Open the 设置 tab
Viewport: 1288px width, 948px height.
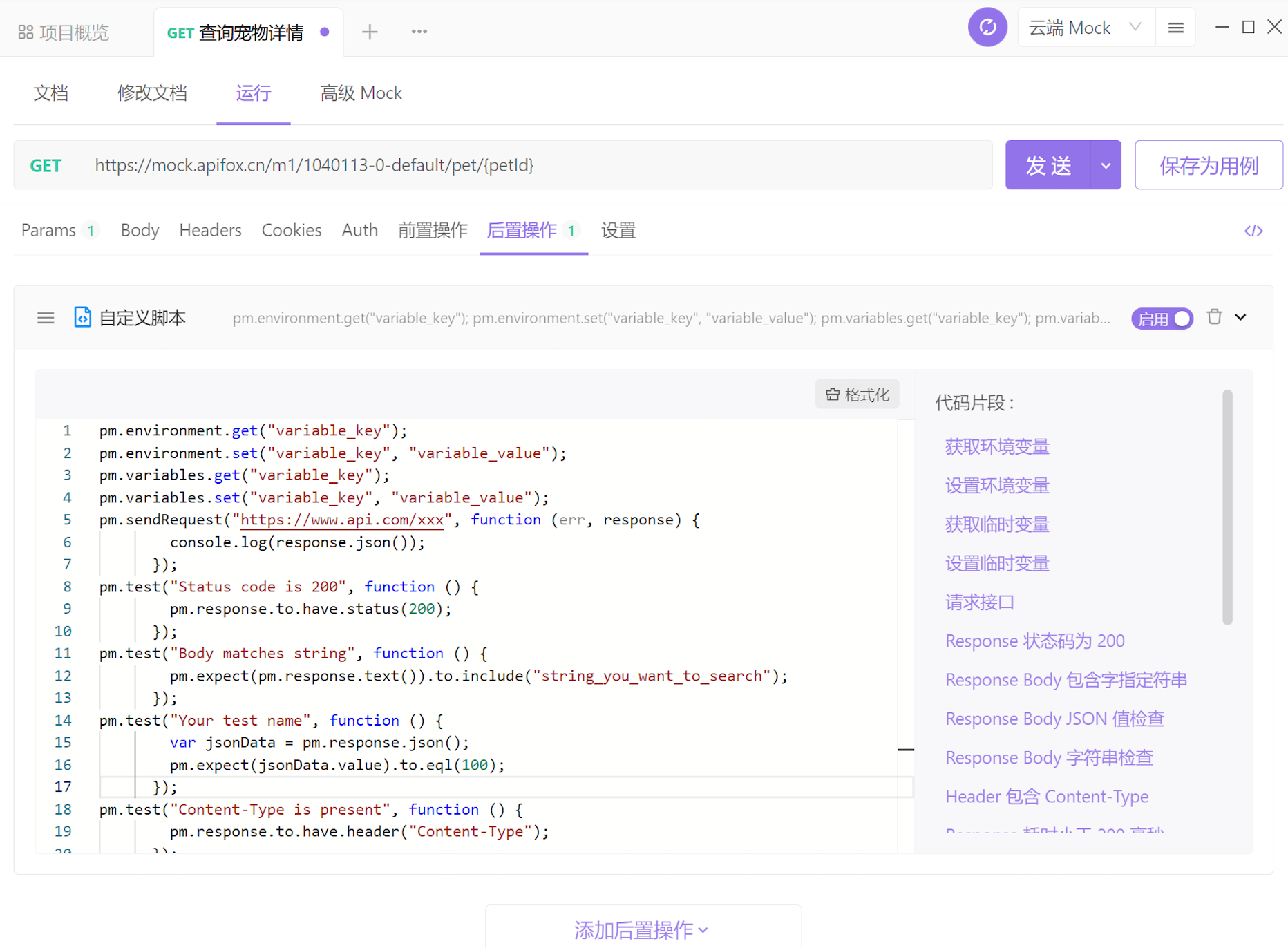pyautogui.click(x=618, y=230)
